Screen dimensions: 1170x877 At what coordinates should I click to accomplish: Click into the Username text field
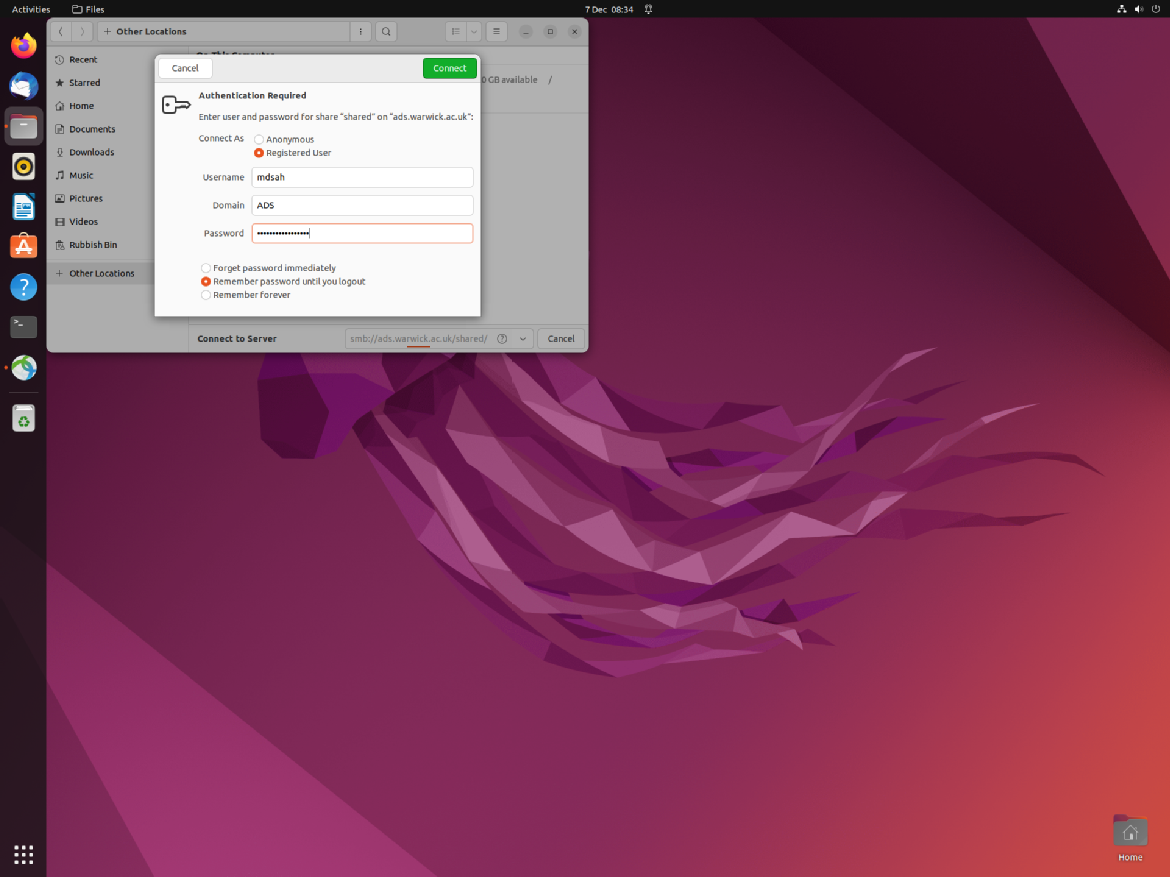[362, 177]
